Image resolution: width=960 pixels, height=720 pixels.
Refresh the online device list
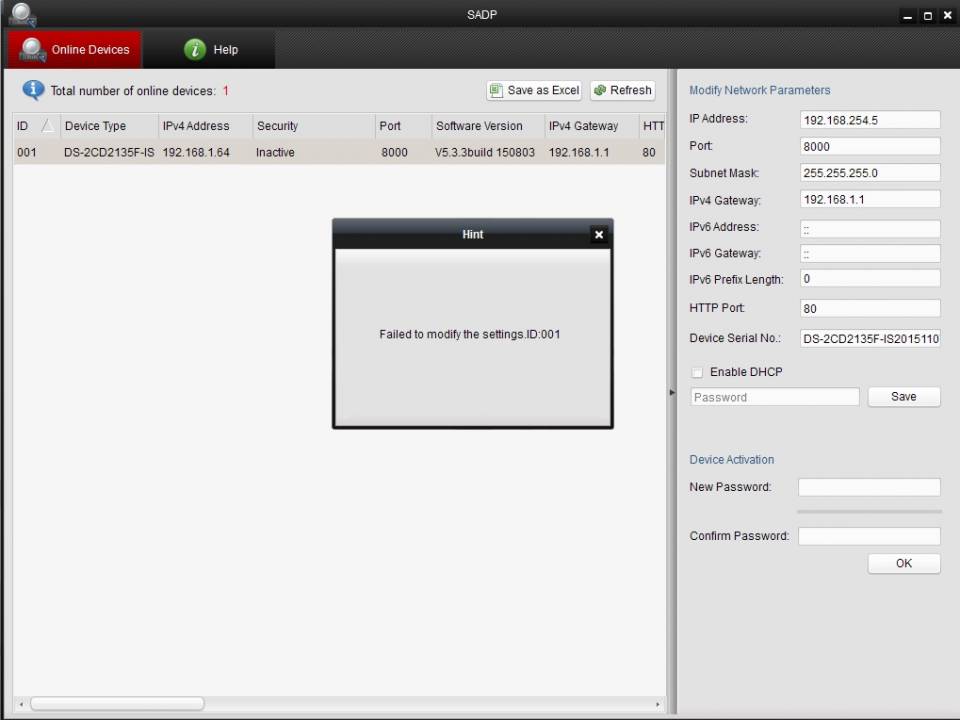tap(623, 91)
